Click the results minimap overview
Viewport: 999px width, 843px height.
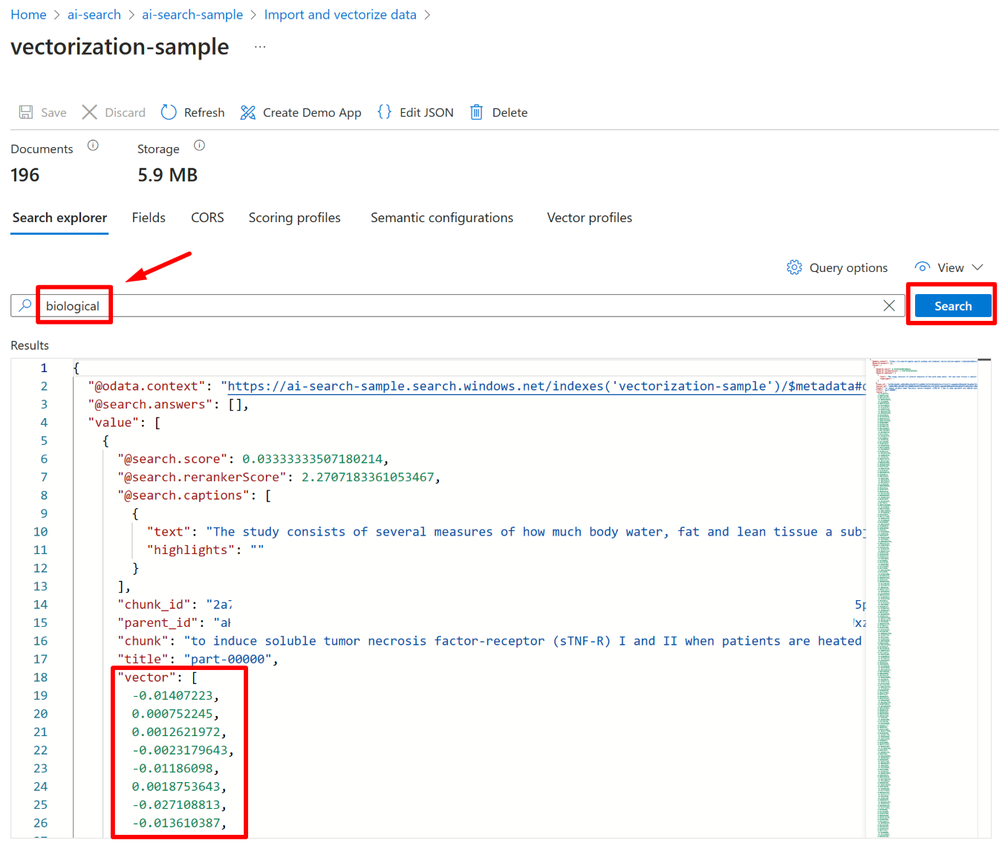point(924,598)
